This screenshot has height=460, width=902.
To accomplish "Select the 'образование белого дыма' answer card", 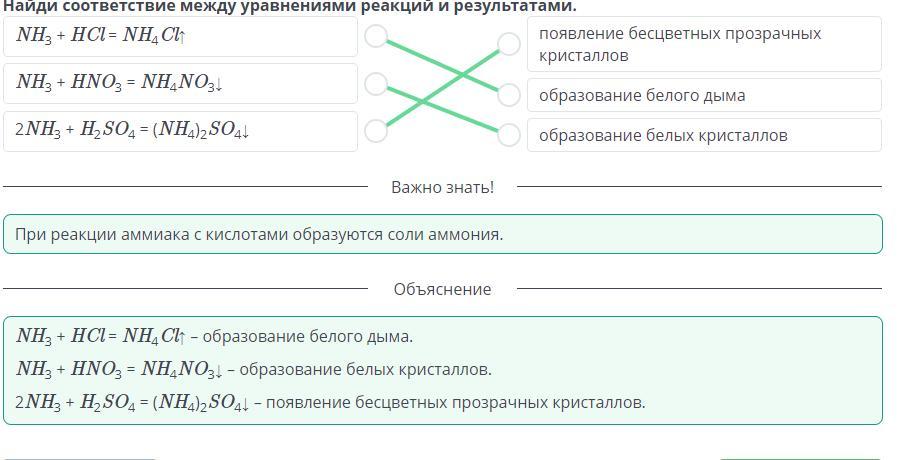I will click(x=704, y=95).
